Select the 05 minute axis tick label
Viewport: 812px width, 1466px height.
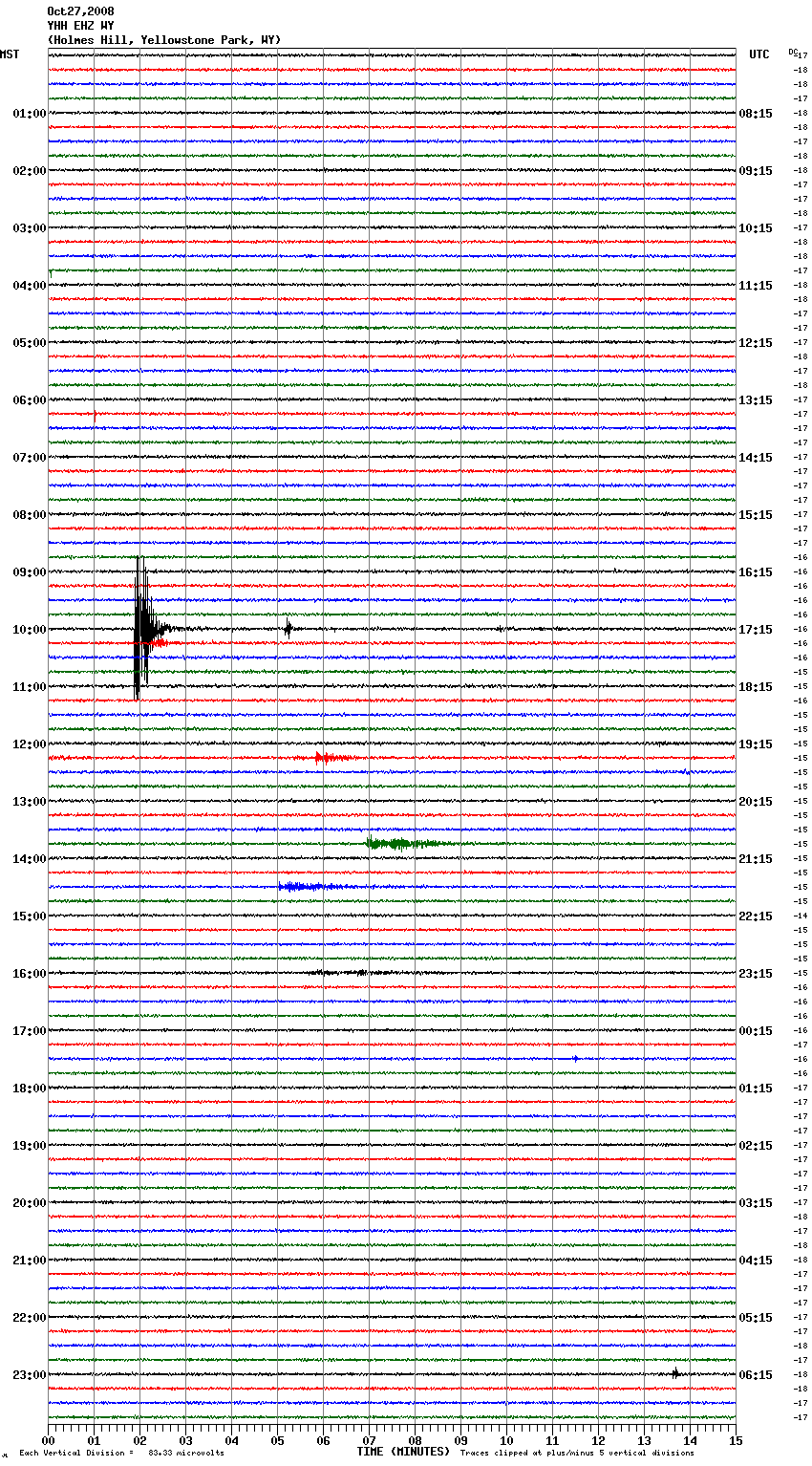277,1441
